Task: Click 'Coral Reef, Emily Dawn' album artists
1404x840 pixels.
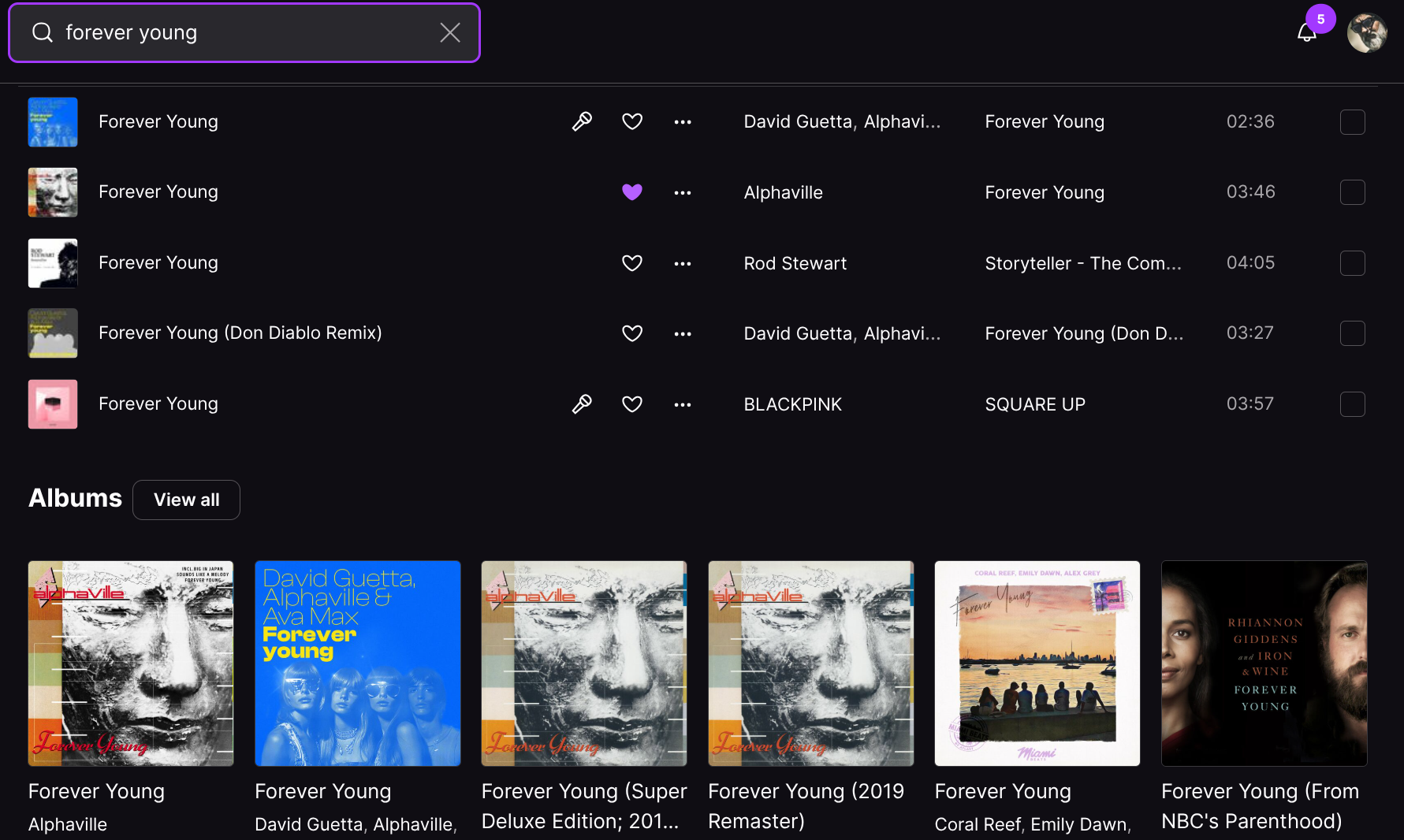Action: pyautogui.click(x=1033, y=824)
